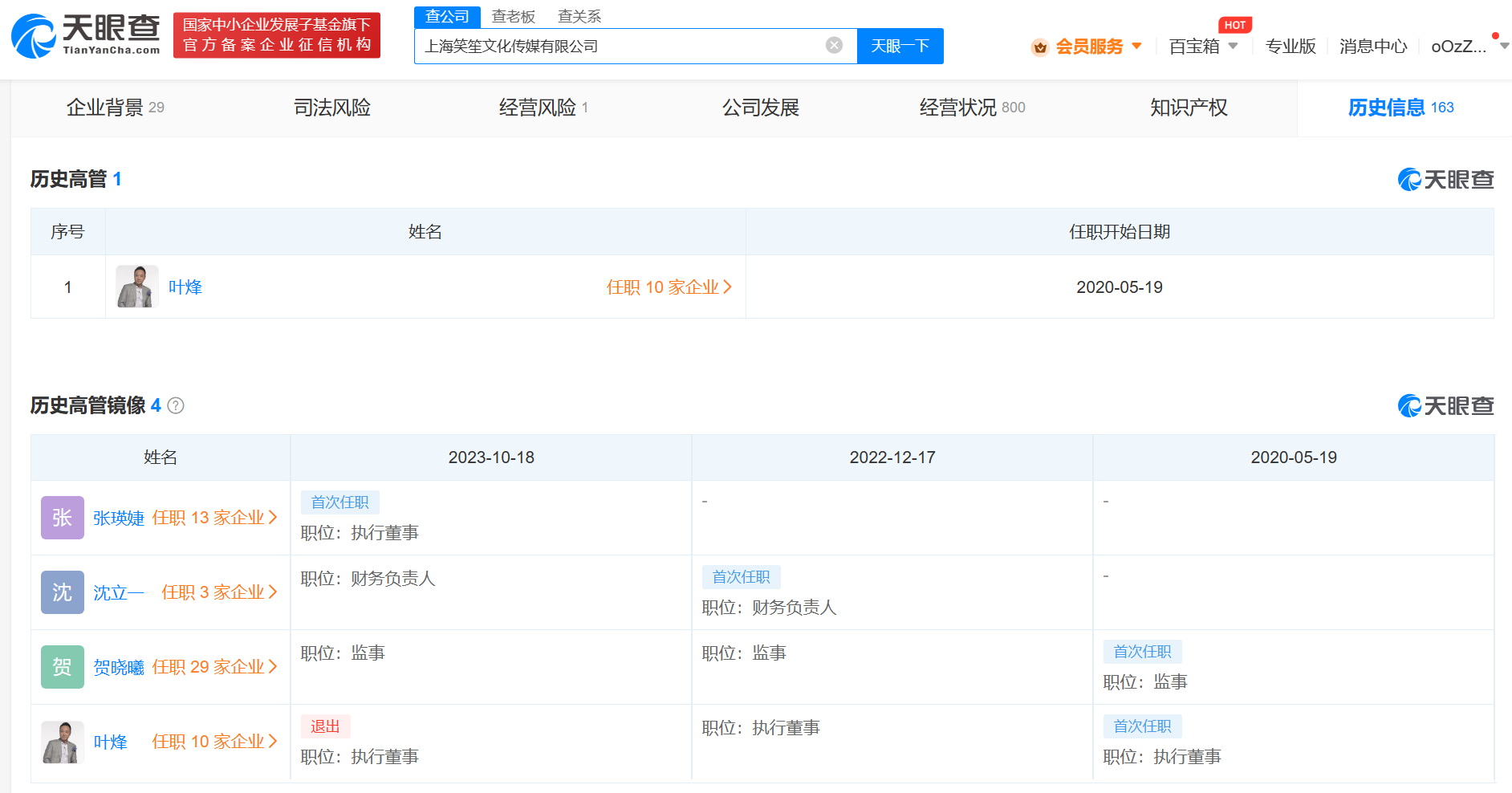Open 叶烽 name link in 历史高管 table
The image size is (1512, 793).
point(185,287)
